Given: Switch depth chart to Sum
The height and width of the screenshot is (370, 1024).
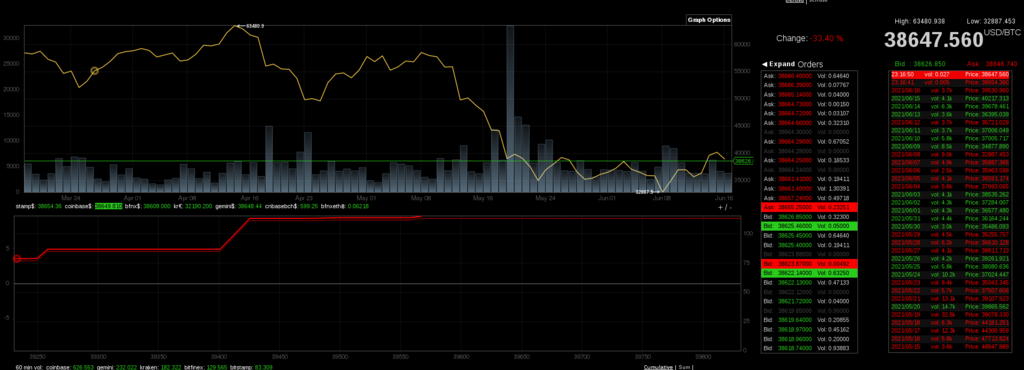Looking at the screenshot, I should [x=684, y=367].
